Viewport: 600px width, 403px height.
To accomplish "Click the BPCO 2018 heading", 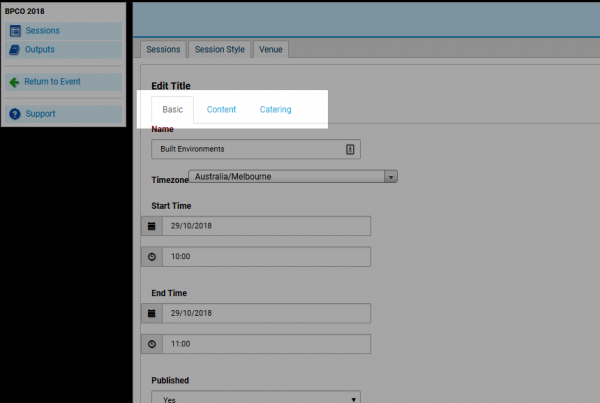I will pos(24,11).
